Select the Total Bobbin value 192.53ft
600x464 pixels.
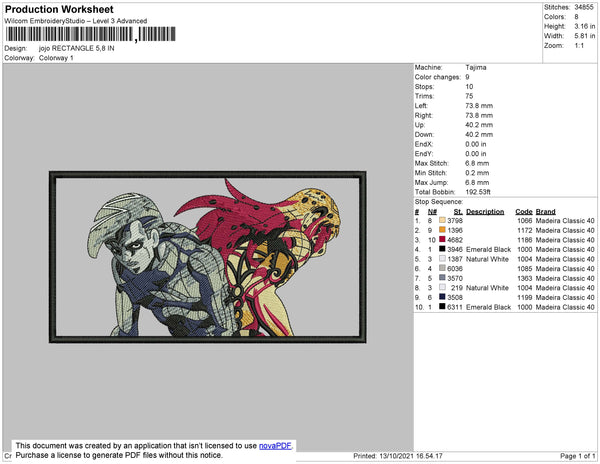click(x=478, y=192)
